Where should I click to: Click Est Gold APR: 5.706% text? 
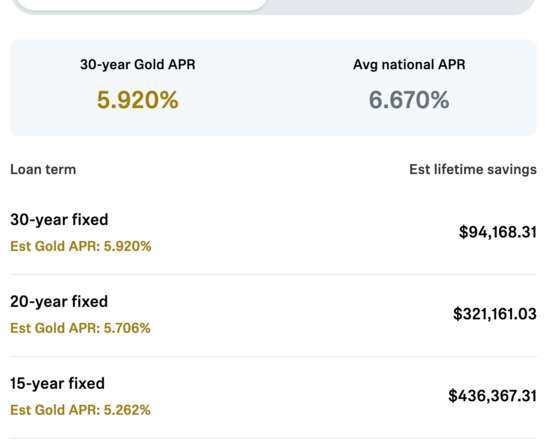click(x=80, y=328)
